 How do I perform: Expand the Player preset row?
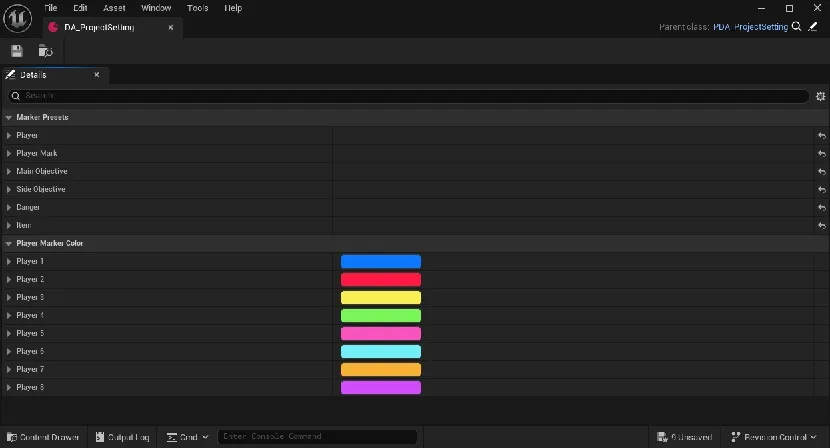pyautogui.click(x=8, y=136)
